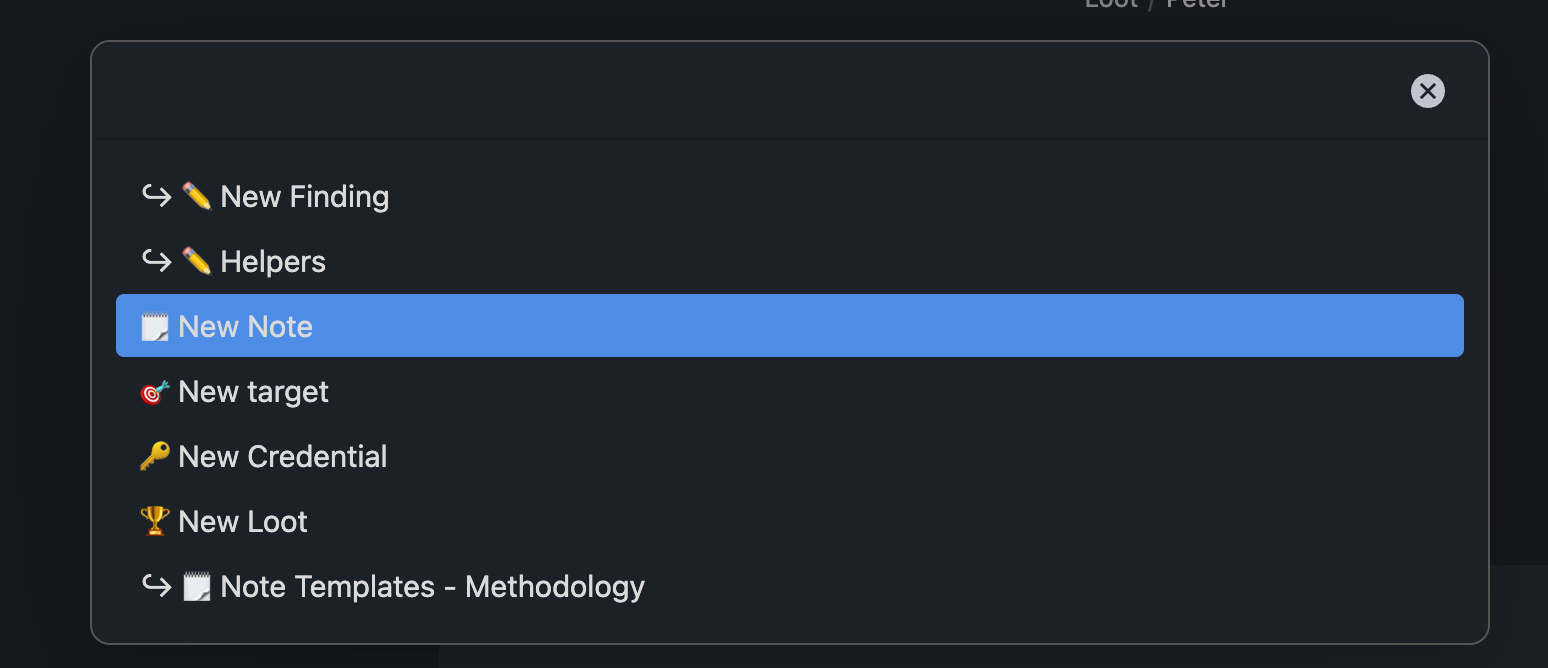
Task: Expand the New Finding submenu arrow
Action: pyautogui.click(x=156, y=196)
